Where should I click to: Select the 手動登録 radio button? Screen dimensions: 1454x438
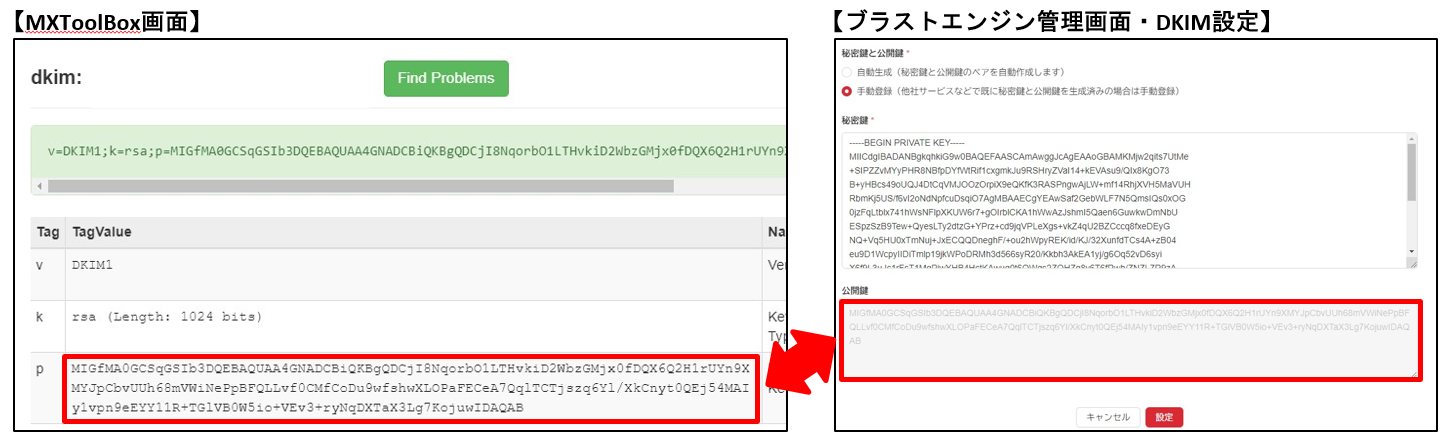(847, 91)
